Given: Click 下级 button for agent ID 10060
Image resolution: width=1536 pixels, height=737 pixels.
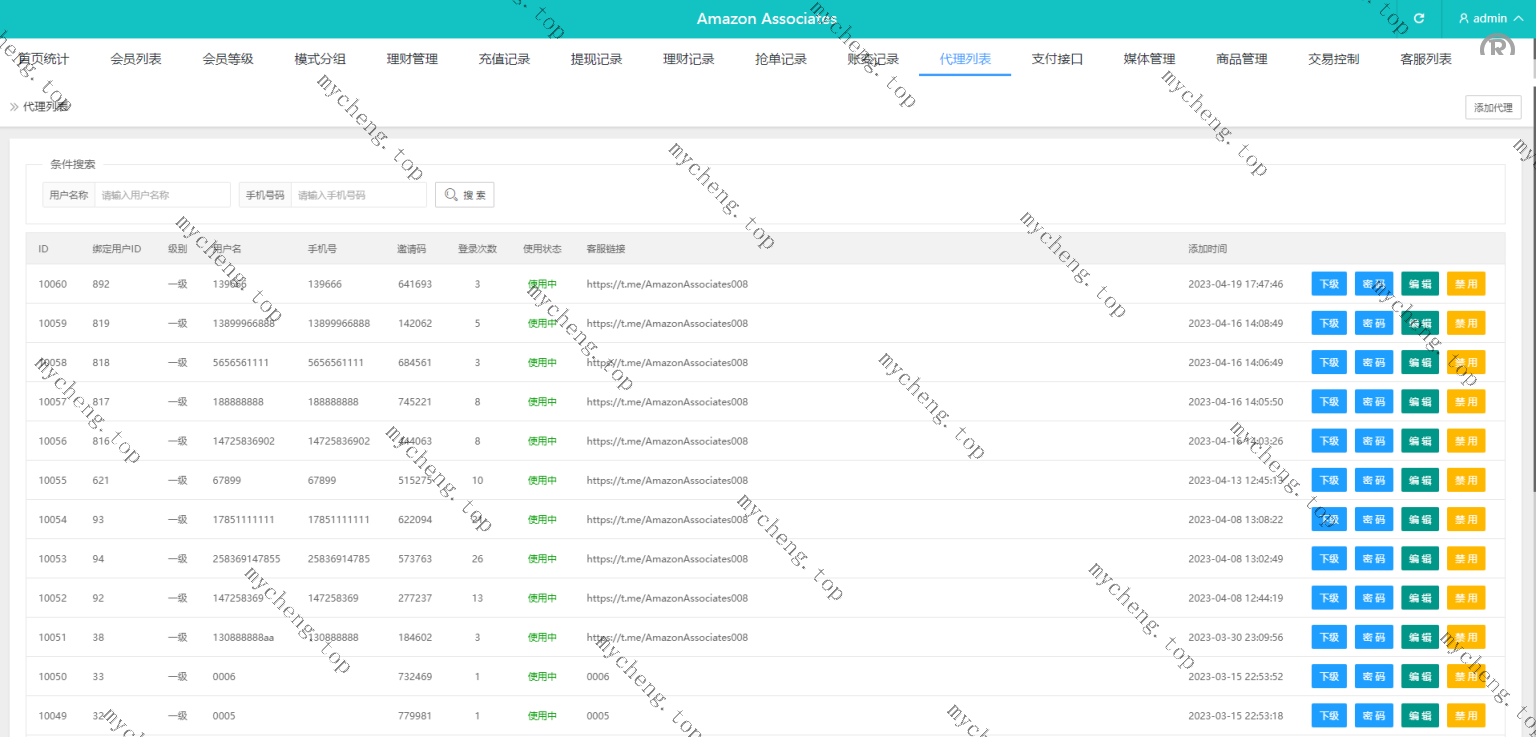Looking at the screenshot, I should coord(1329,284).
